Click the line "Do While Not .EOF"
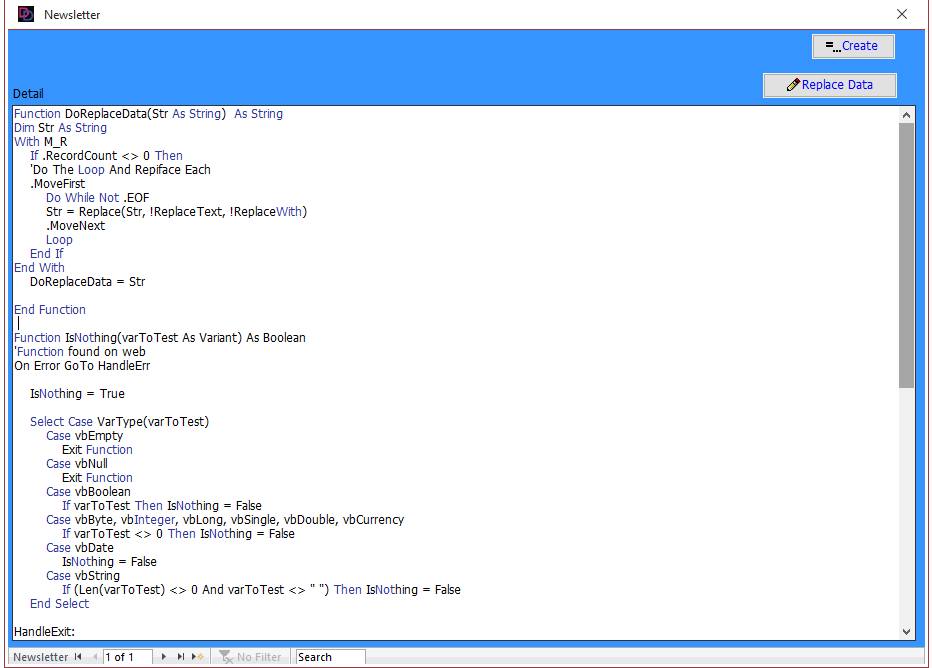This screenshot has height=668, width=932. coord(97,197)
